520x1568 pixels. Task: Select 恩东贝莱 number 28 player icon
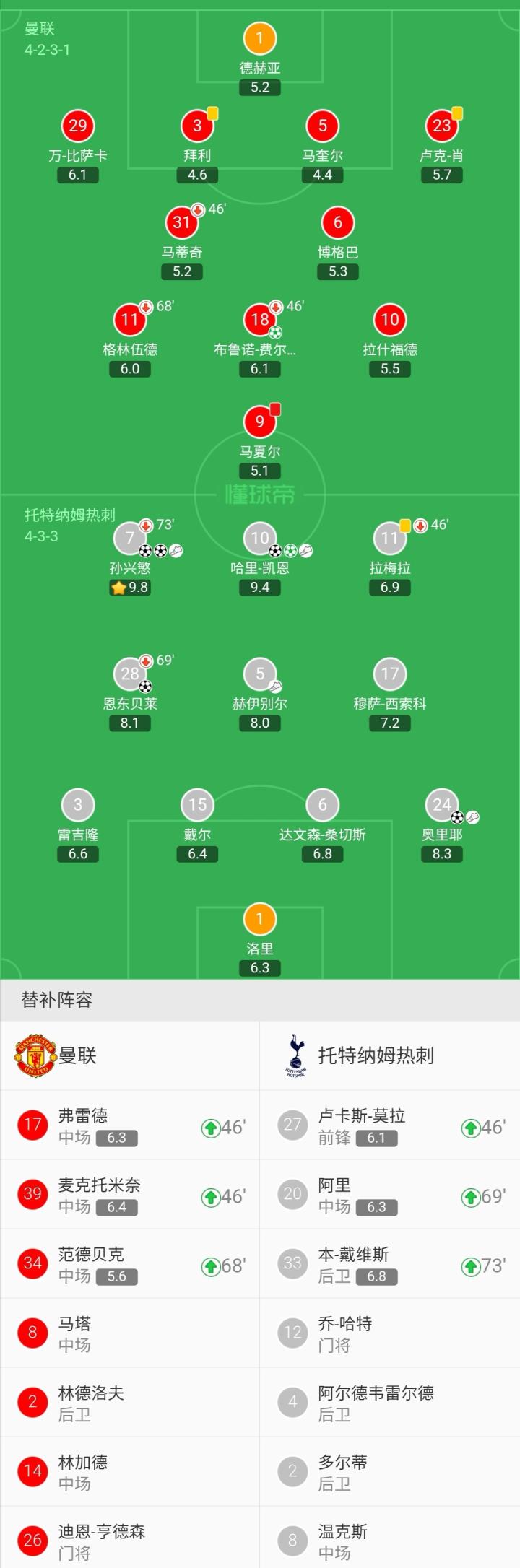130,674
